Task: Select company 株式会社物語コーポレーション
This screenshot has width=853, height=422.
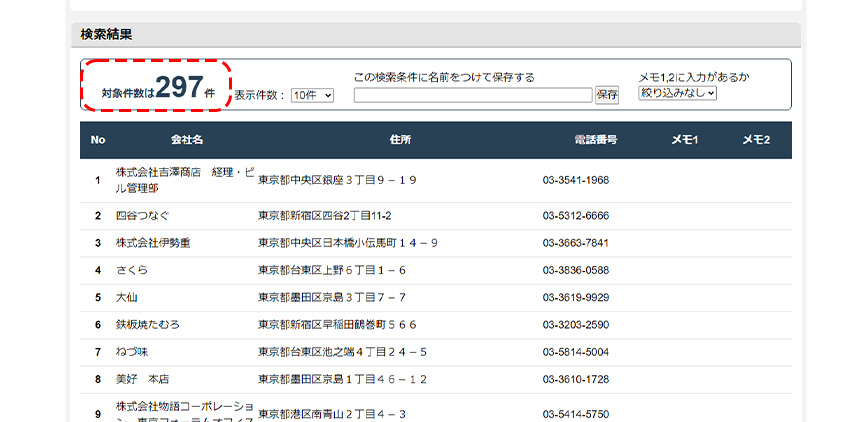Action: click(x=185, y=413)
